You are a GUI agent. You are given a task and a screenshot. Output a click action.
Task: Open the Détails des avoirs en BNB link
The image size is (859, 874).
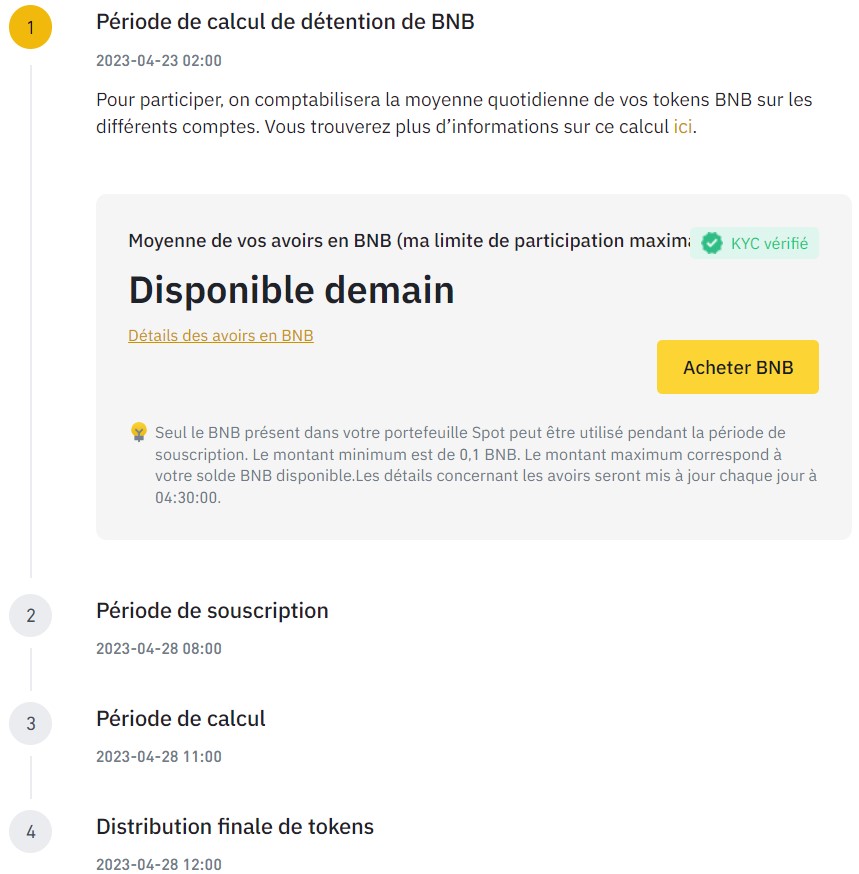coord(220,335)
